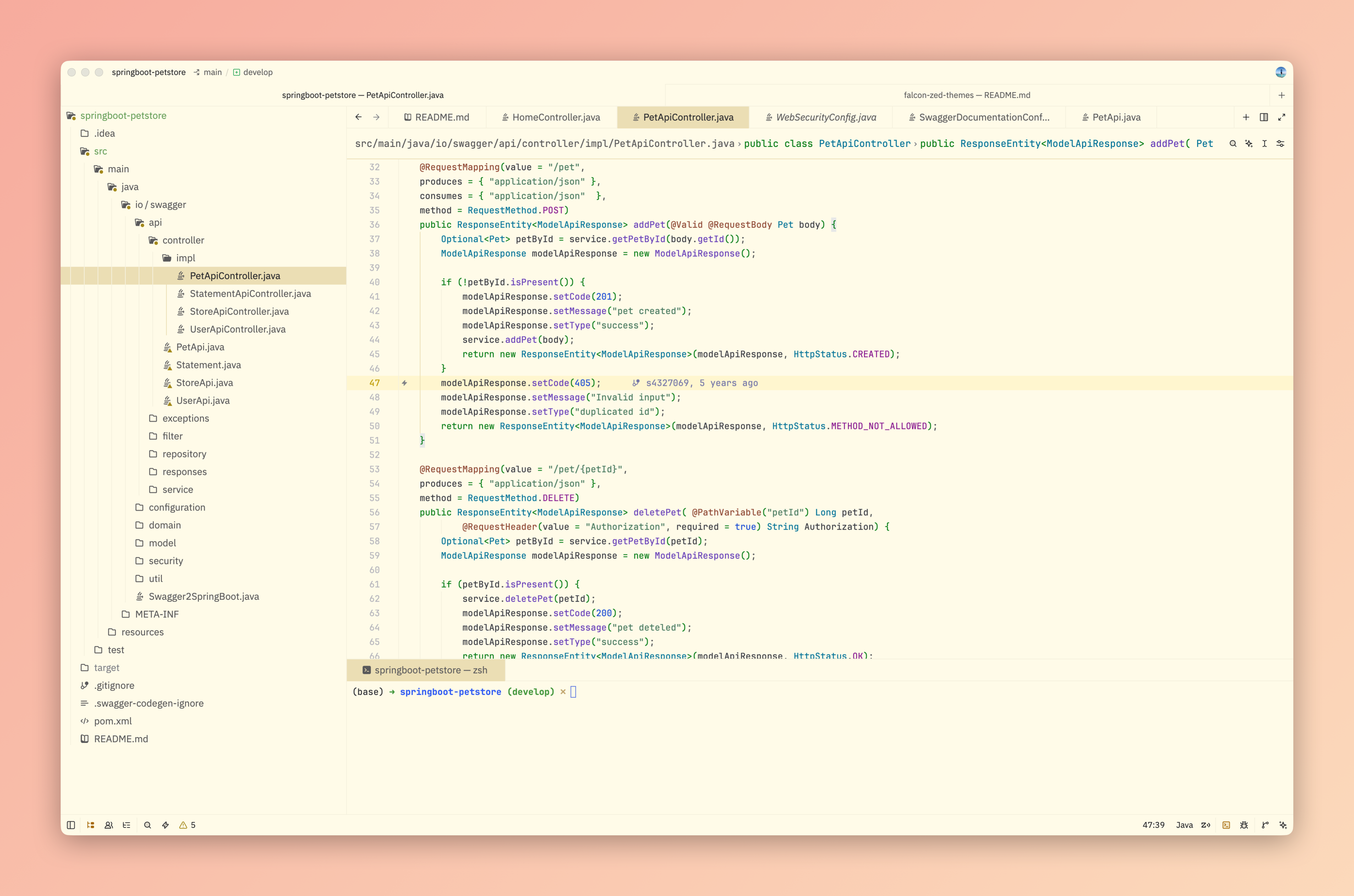Image resolution: width=1354 pixels, height=896 pixels.
Task: Go back with the left arrow navigation
Action: coord(358,117)
